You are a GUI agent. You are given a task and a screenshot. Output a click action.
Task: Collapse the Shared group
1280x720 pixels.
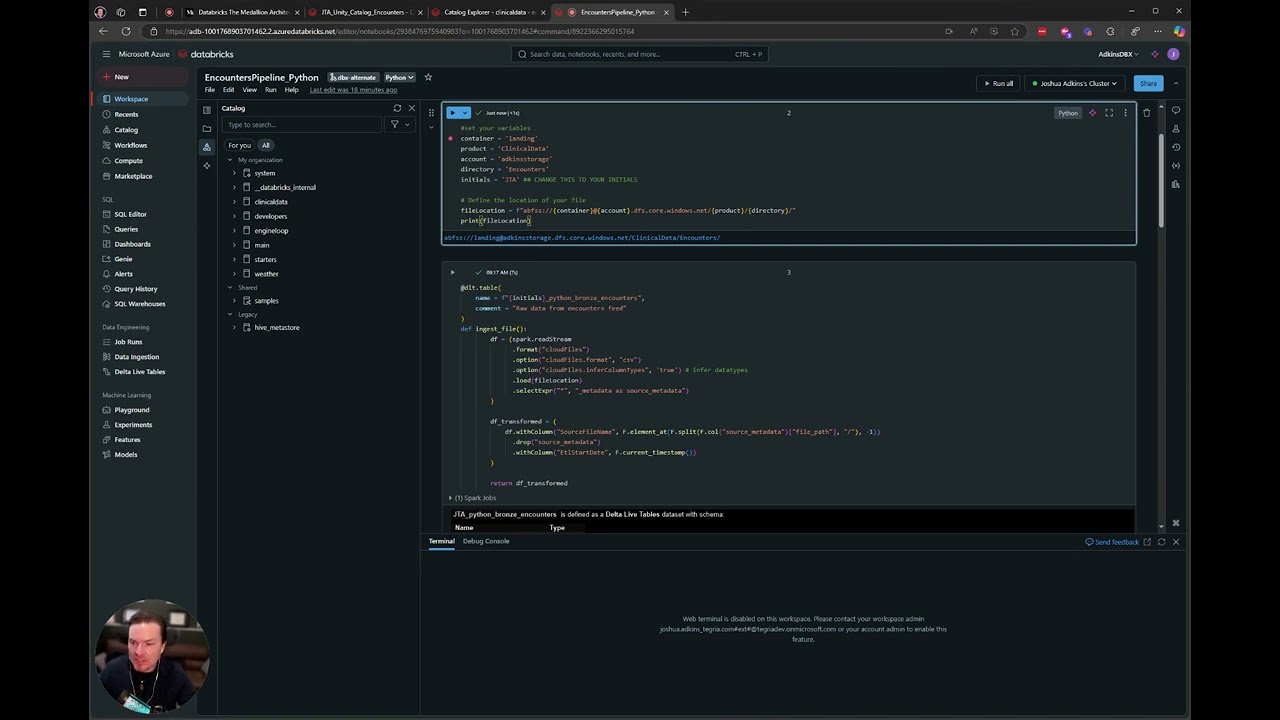tap(229, 288)
